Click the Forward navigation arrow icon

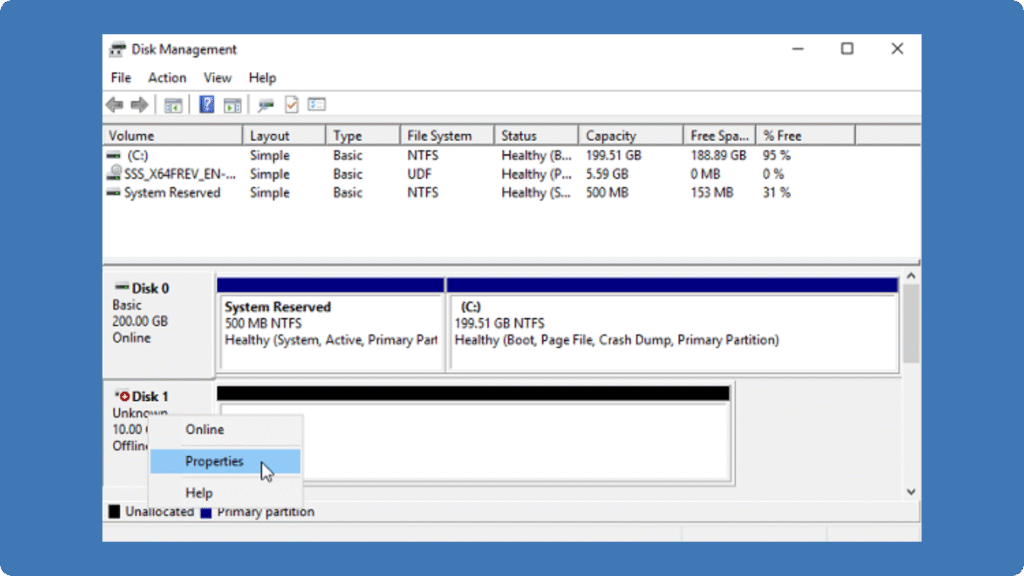[x=139, y=104]
